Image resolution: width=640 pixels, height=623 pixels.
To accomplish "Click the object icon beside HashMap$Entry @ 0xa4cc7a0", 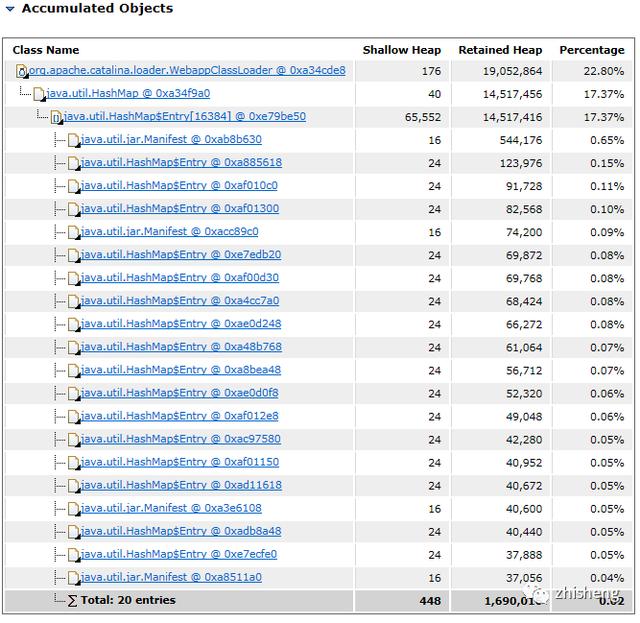I will click(74, 302).
